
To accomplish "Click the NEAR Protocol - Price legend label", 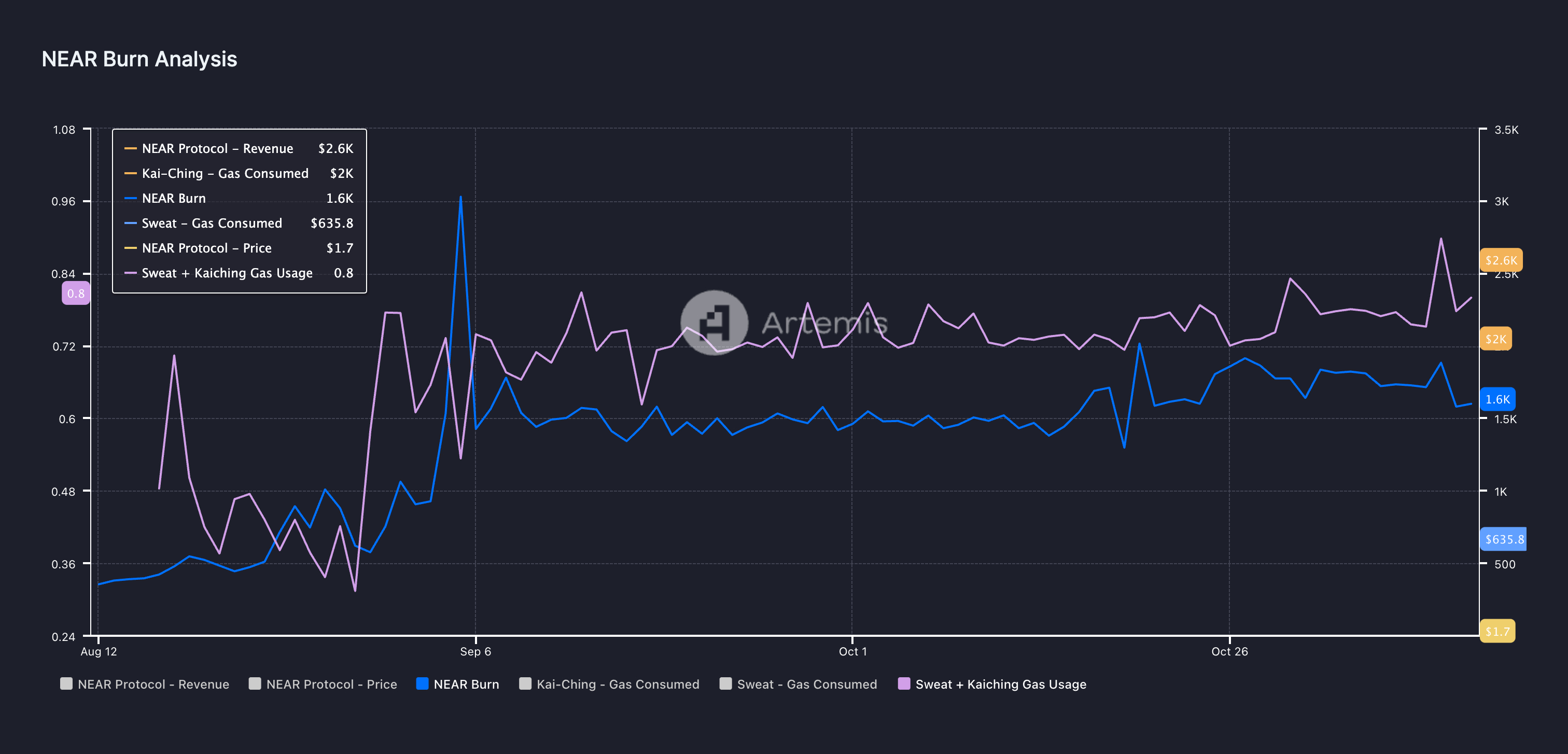I will click(x=332, y=684).
